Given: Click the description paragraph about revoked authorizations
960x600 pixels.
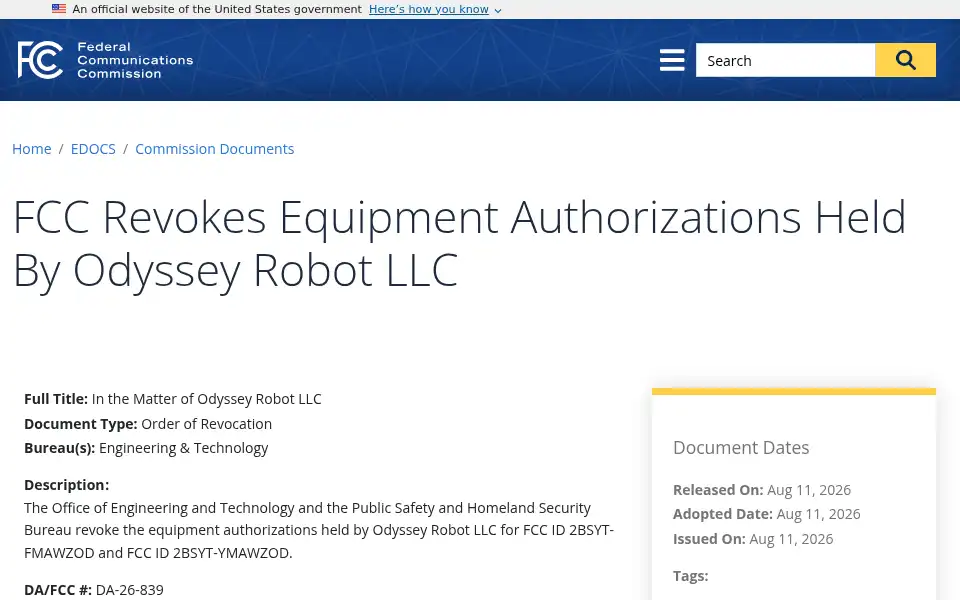Looking at the screenshot, I should click(319, 530).
